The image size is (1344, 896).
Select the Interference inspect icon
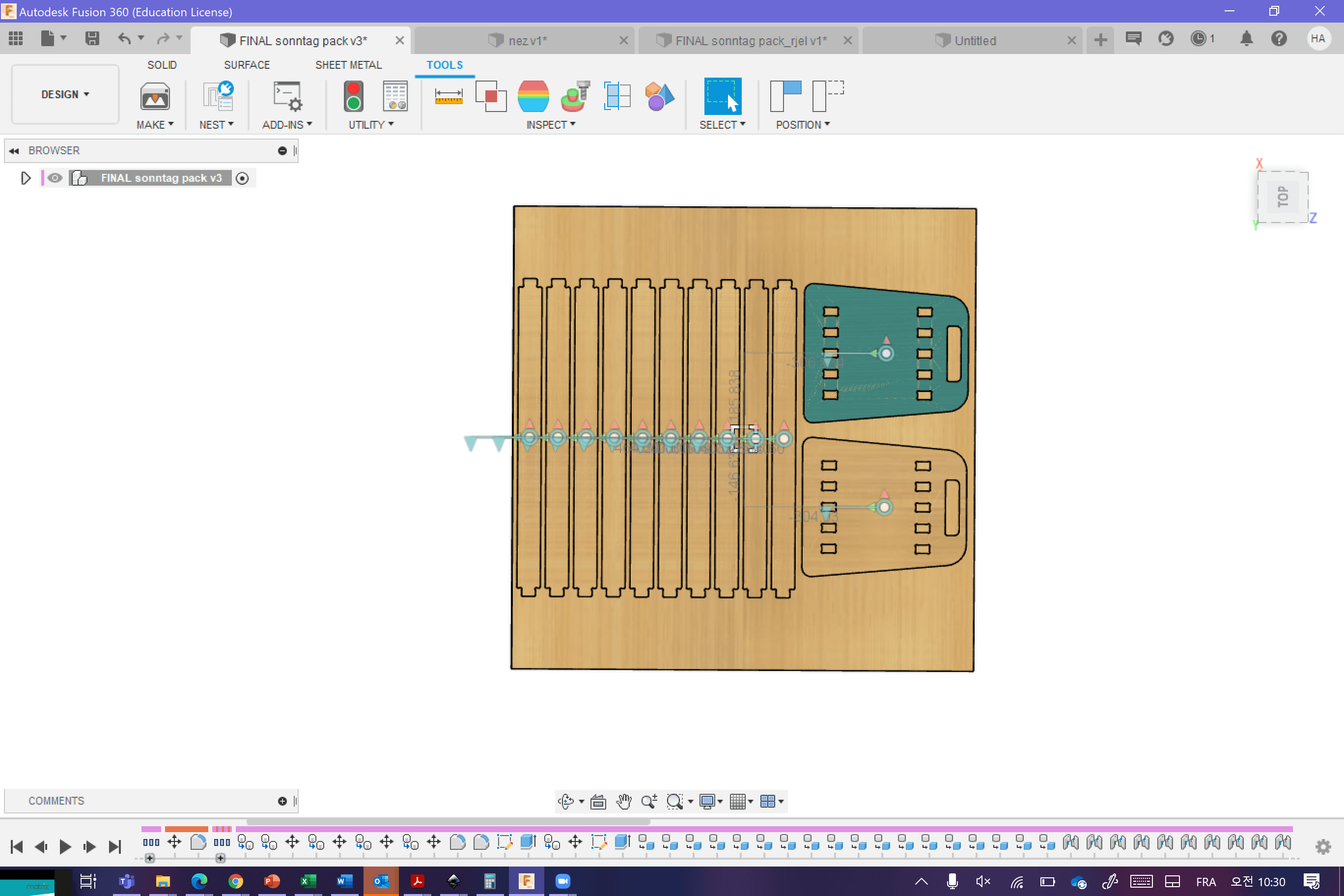point(491,95)
